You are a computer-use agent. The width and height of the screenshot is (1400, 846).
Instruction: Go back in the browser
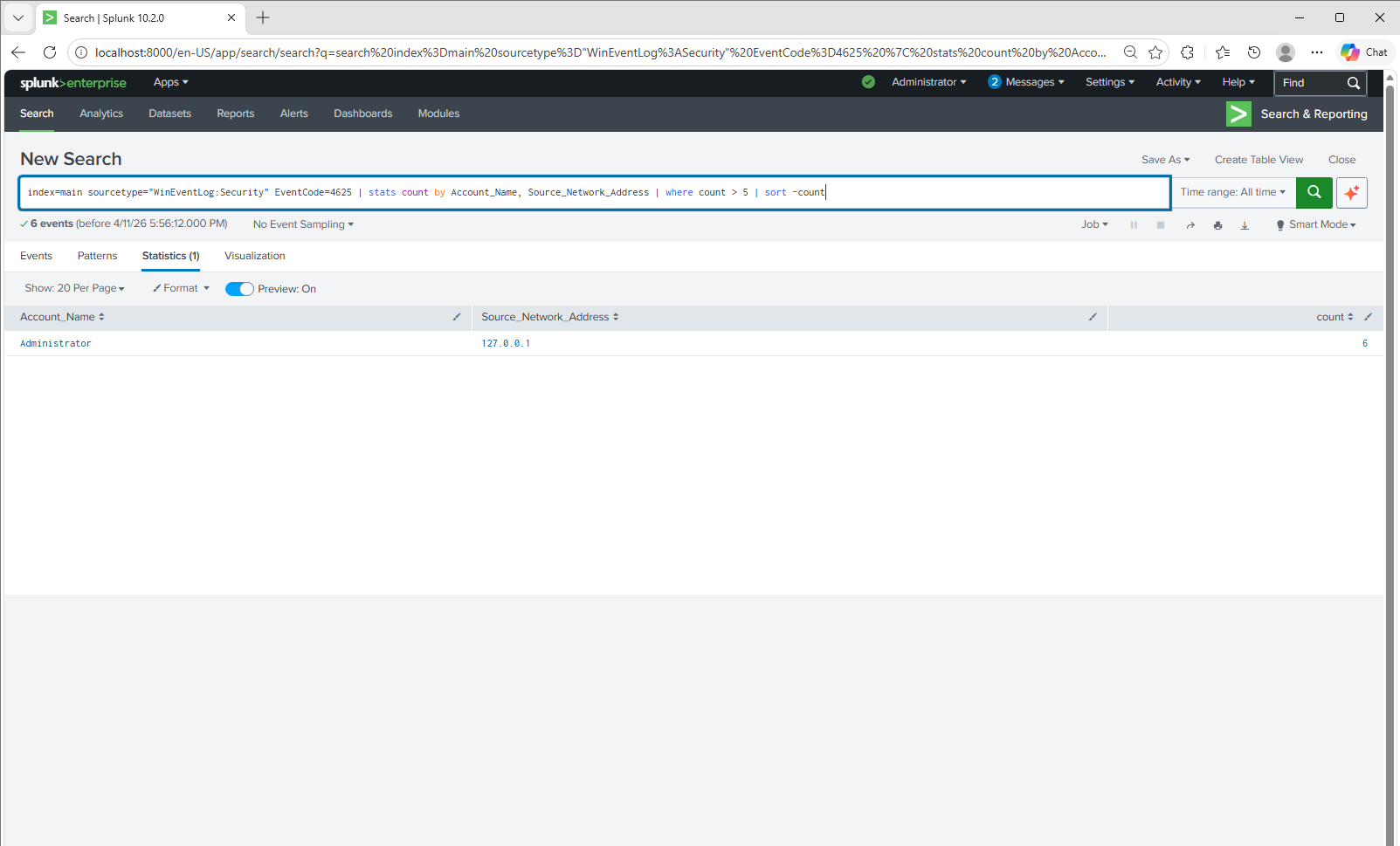click(18, 52)
